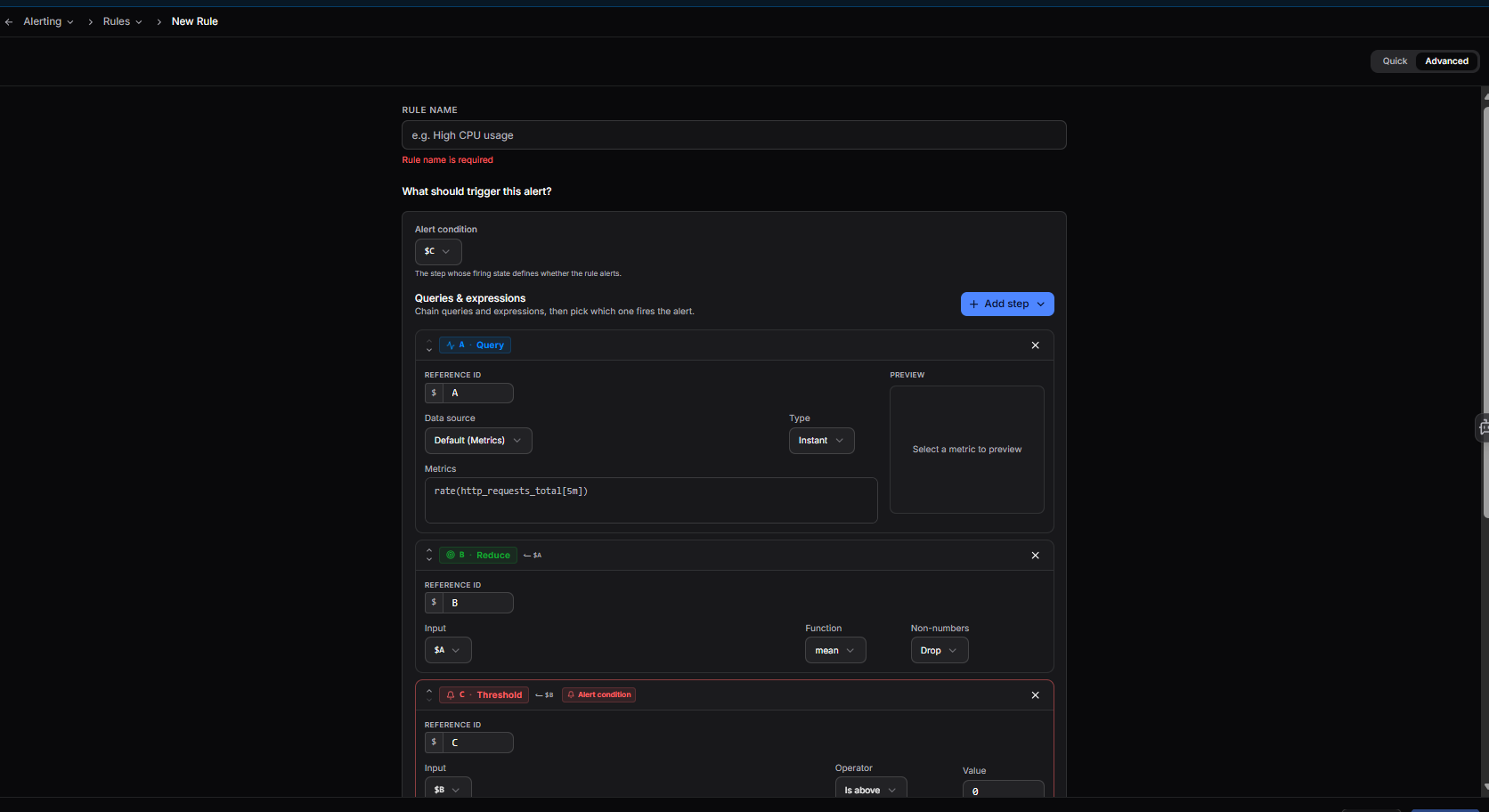The image size is (1489, 812).
Task: Remove step C Threshold
Action: click(x=1035, y=695)
